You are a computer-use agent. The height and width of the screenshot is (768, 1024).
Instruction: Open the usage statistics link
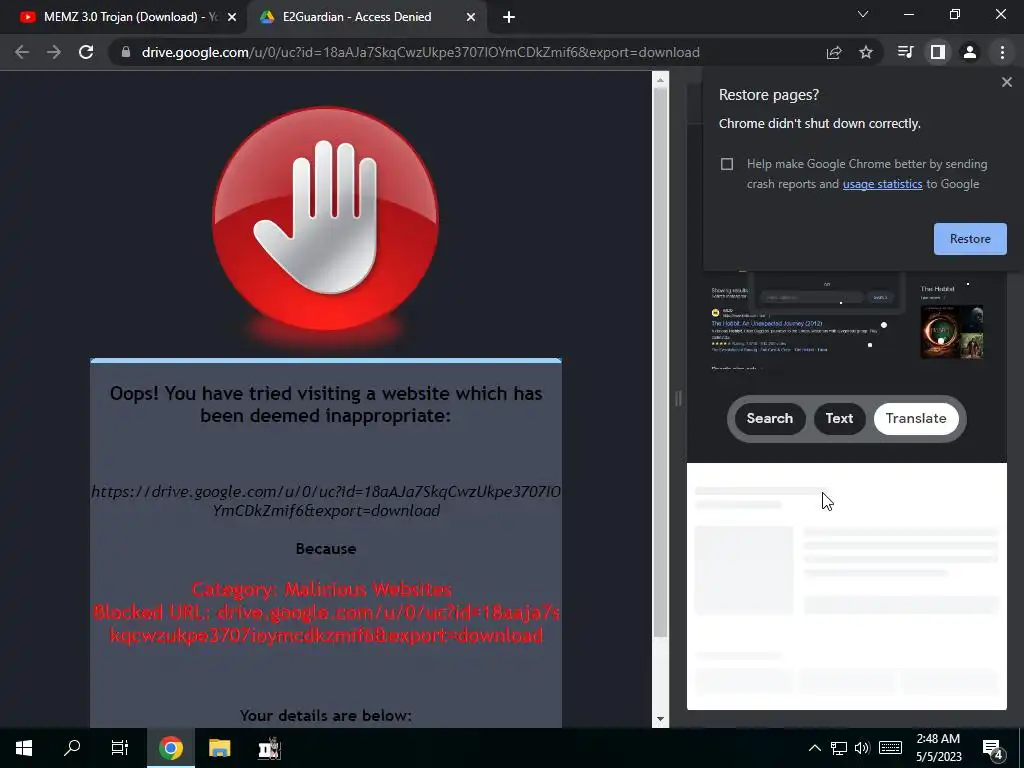[882, 184]
